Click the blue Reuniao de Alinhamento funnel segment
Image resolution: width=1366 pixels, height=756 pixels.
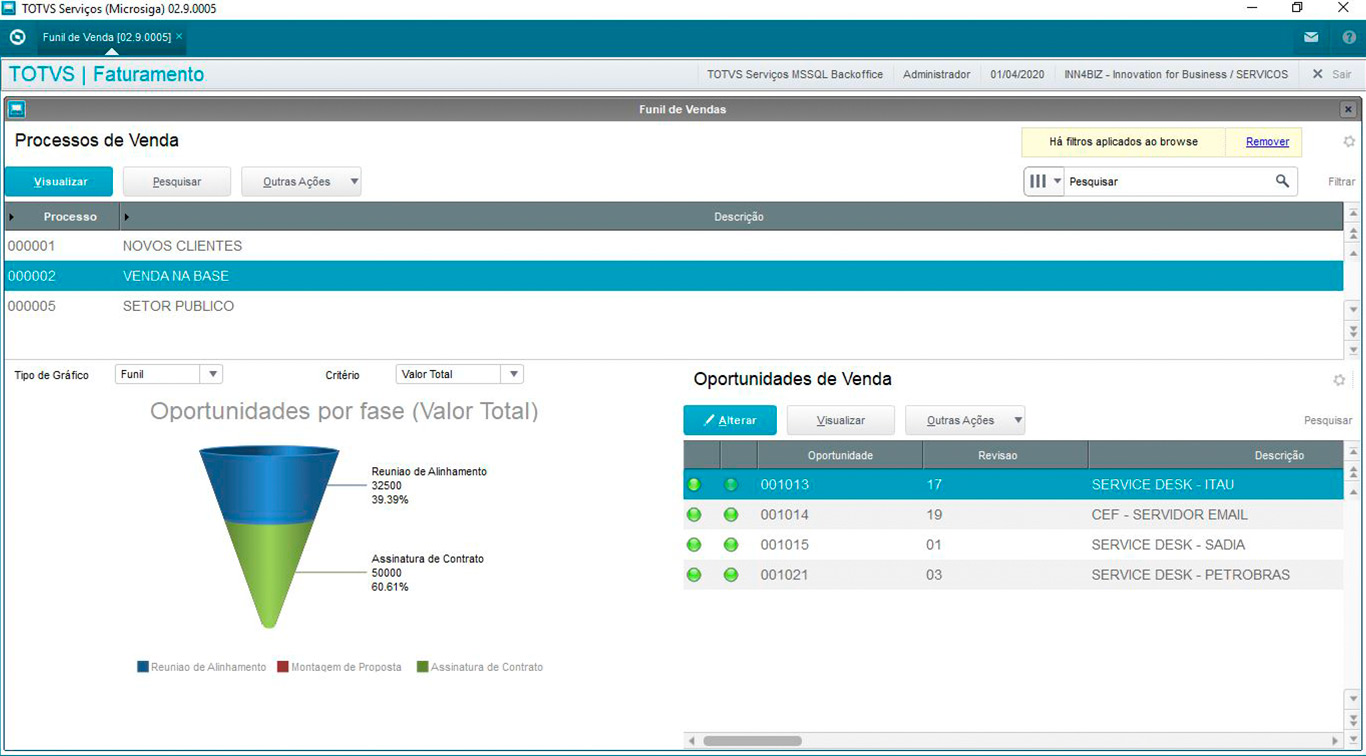point(269,486)
